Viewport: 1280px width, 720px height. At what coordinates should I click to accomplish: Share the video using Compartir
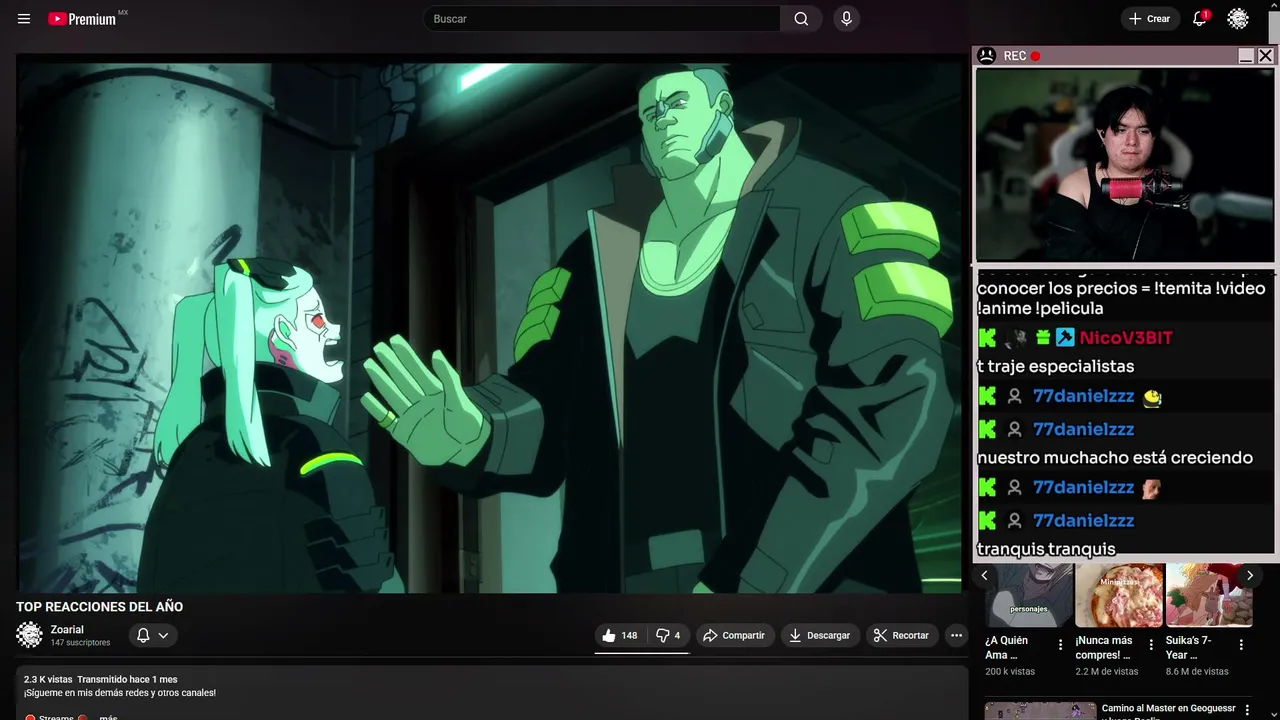734,635
